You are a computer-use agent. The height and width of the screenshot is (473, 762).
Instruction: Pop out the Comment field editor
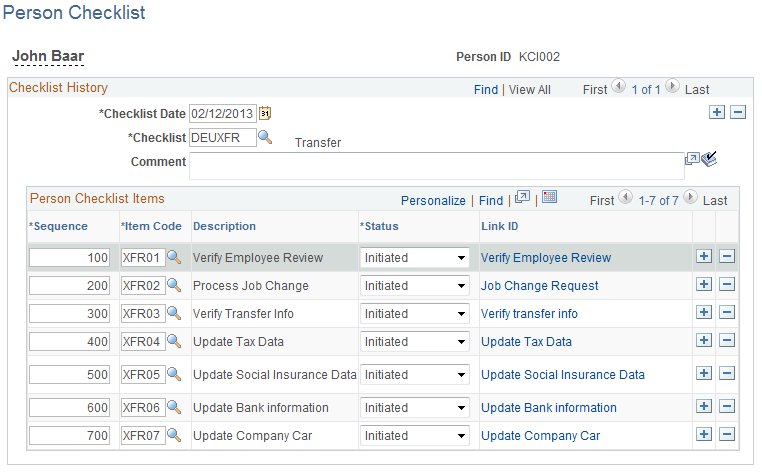(692, 158)
